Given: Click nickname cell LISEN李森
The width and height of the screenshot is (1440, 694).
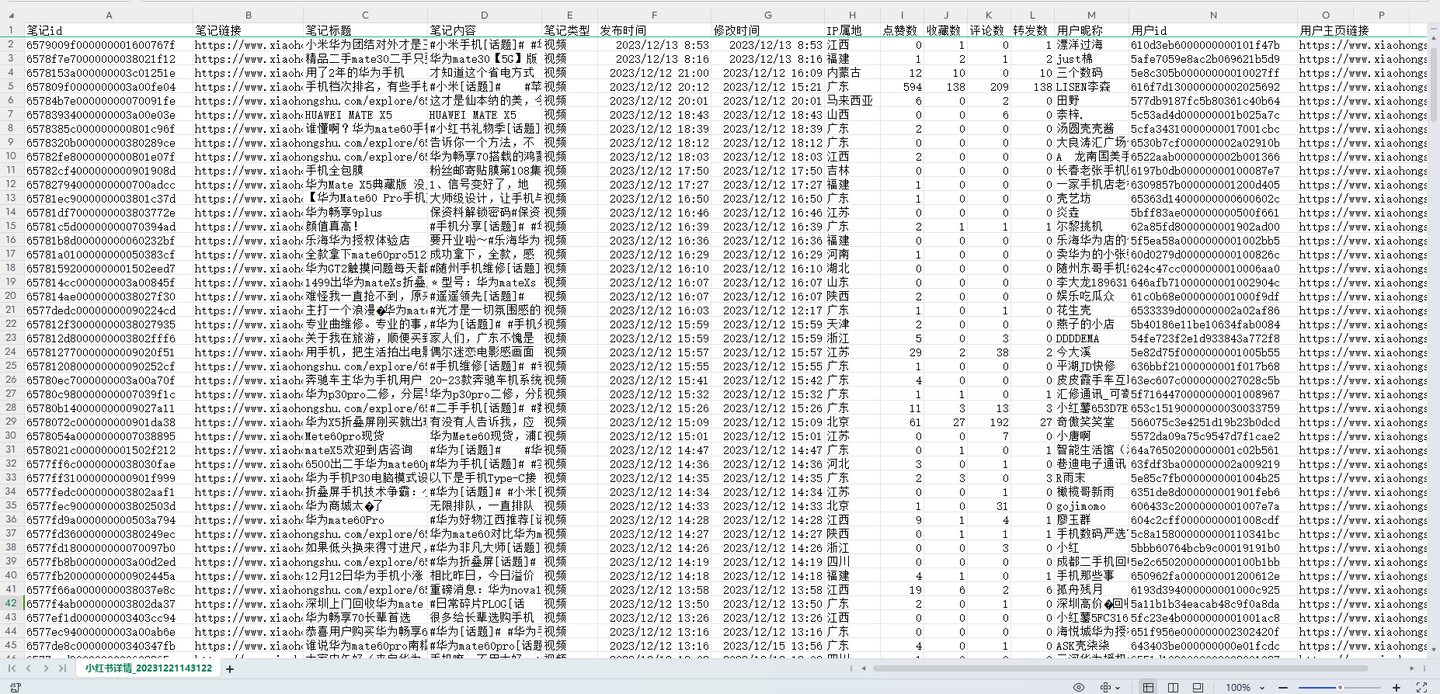Looking at the screenshot, I should [x=1091, y=87].
